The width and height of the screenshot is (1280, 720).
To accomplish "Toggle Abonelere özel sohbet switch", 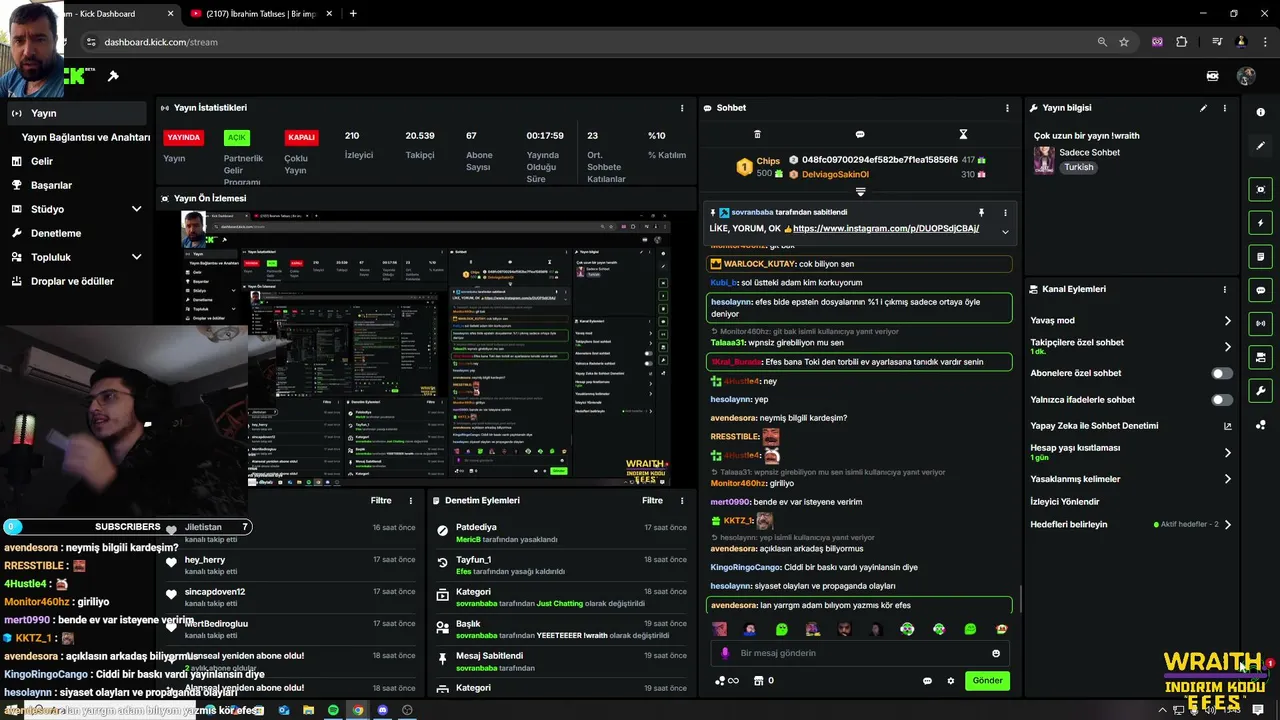I will coord(1222,373).
